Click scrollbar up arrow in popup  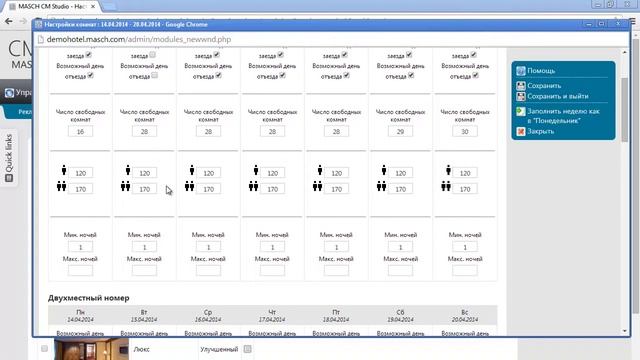tap(624, 52)
